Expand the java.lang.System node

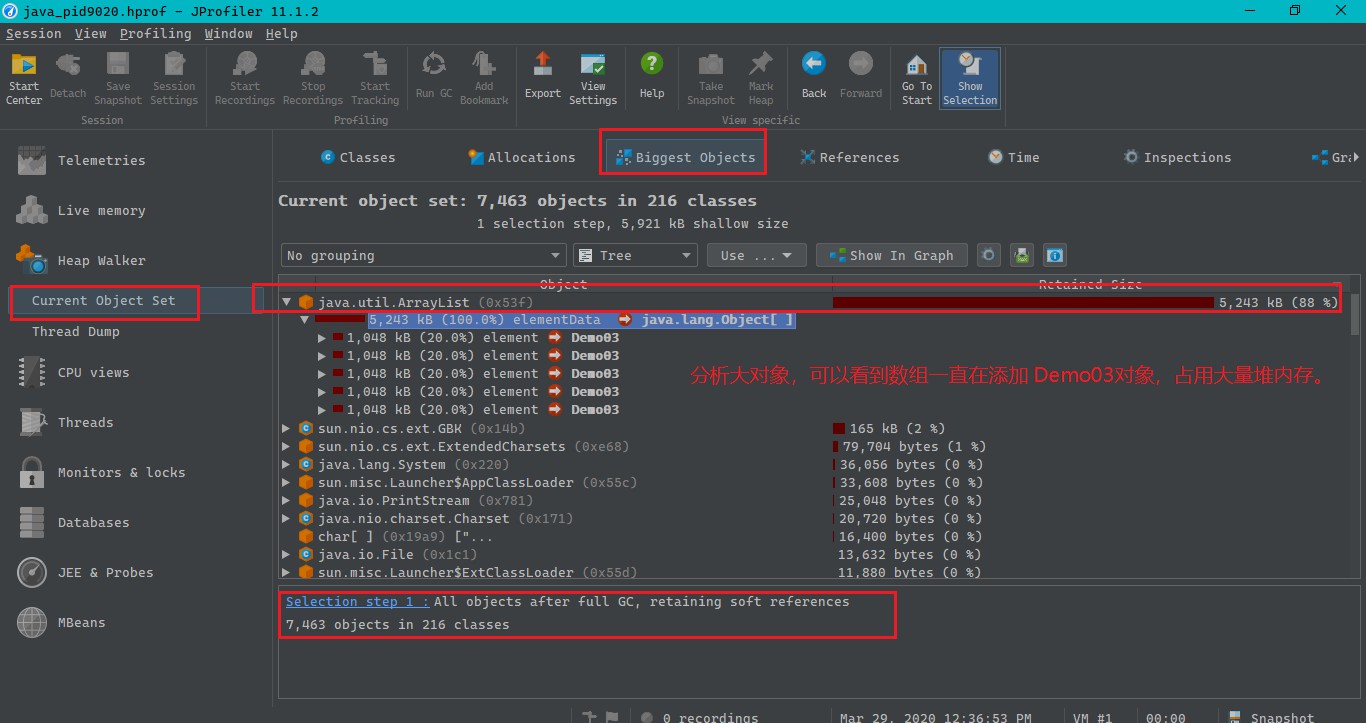click(286, 464)
